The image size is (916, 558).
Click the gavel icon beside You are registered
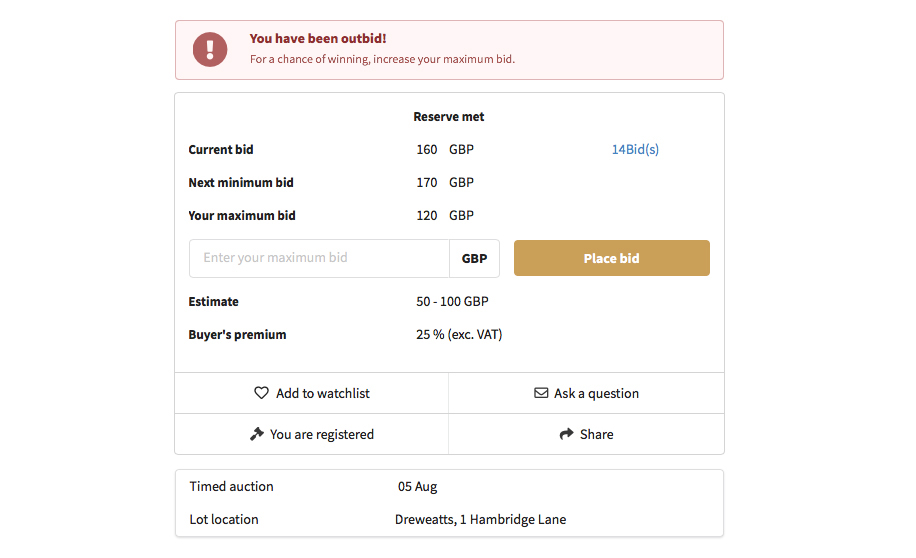(x=257, y=434)
